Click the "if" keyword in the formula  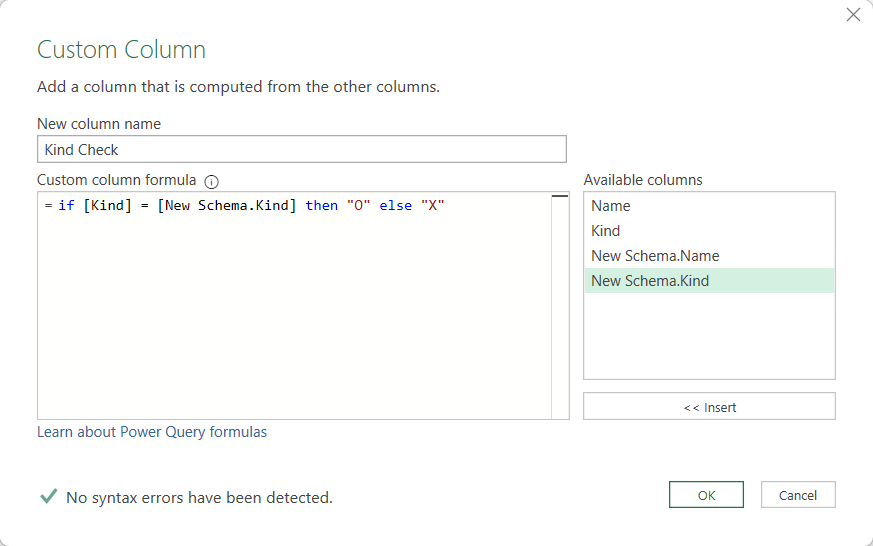66,206
